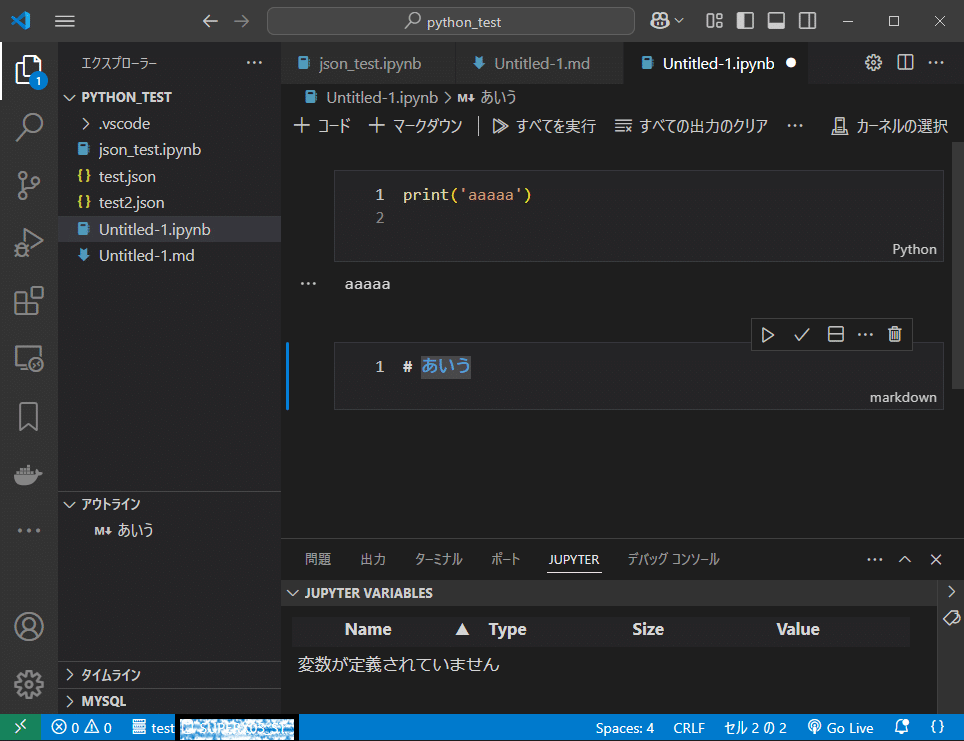Open the Docker view
This screenshot has height=741, width=964.
[x=30, y=474]
